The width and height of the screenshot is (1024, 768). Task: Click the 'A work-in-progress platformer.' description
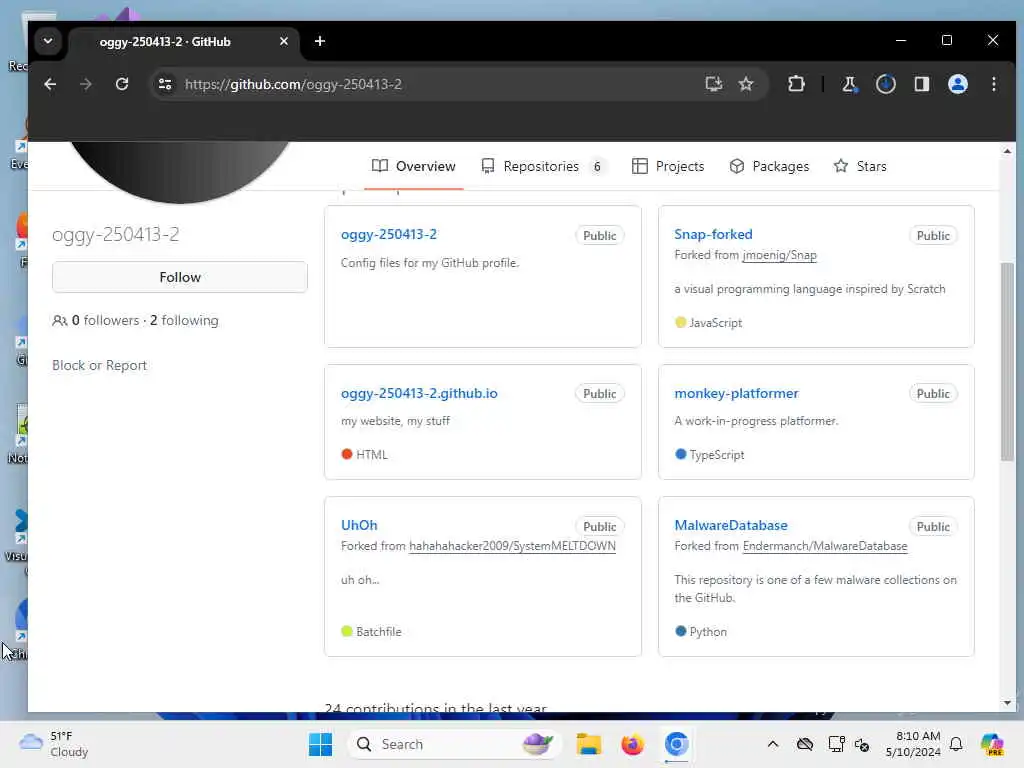[756, 421]
